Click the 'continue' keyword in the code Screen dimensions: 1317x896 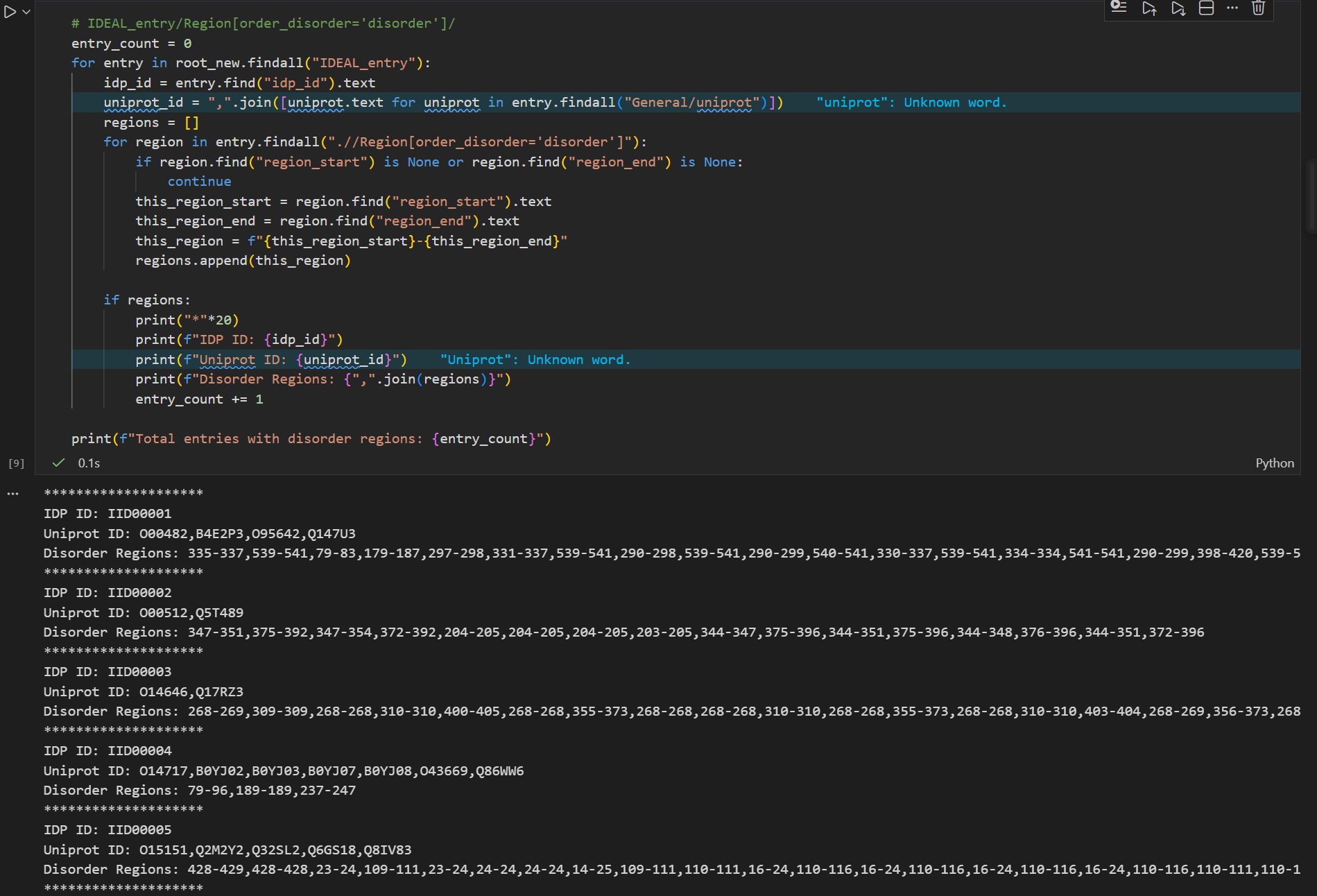pyautogui.click(x=199, y=182)
